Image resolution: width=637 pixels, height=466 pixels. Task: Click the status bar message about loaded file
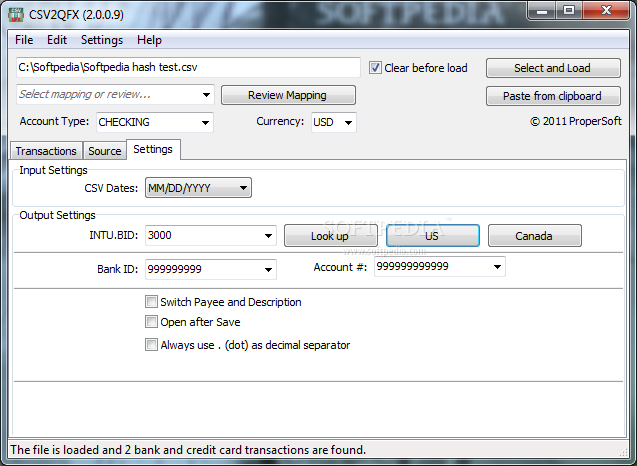click(188, 450)
